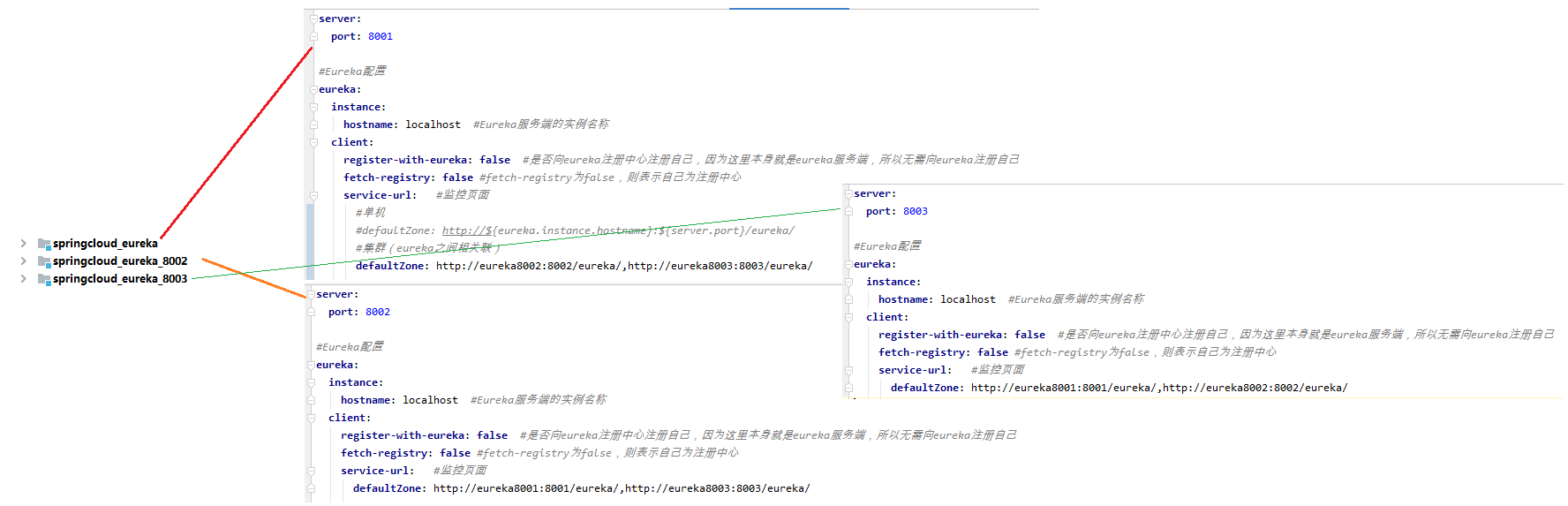Collapse the server block in port 8002 config

pos(311,294)
